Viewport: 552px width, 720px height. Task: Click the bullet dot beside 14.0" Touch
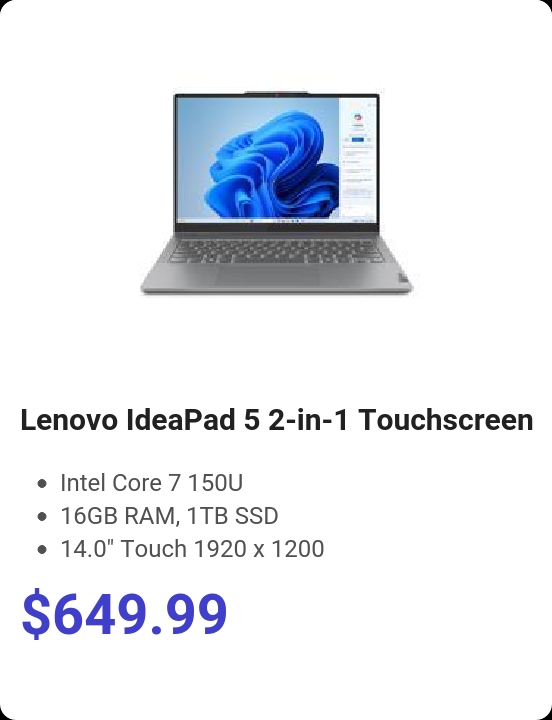42,549
